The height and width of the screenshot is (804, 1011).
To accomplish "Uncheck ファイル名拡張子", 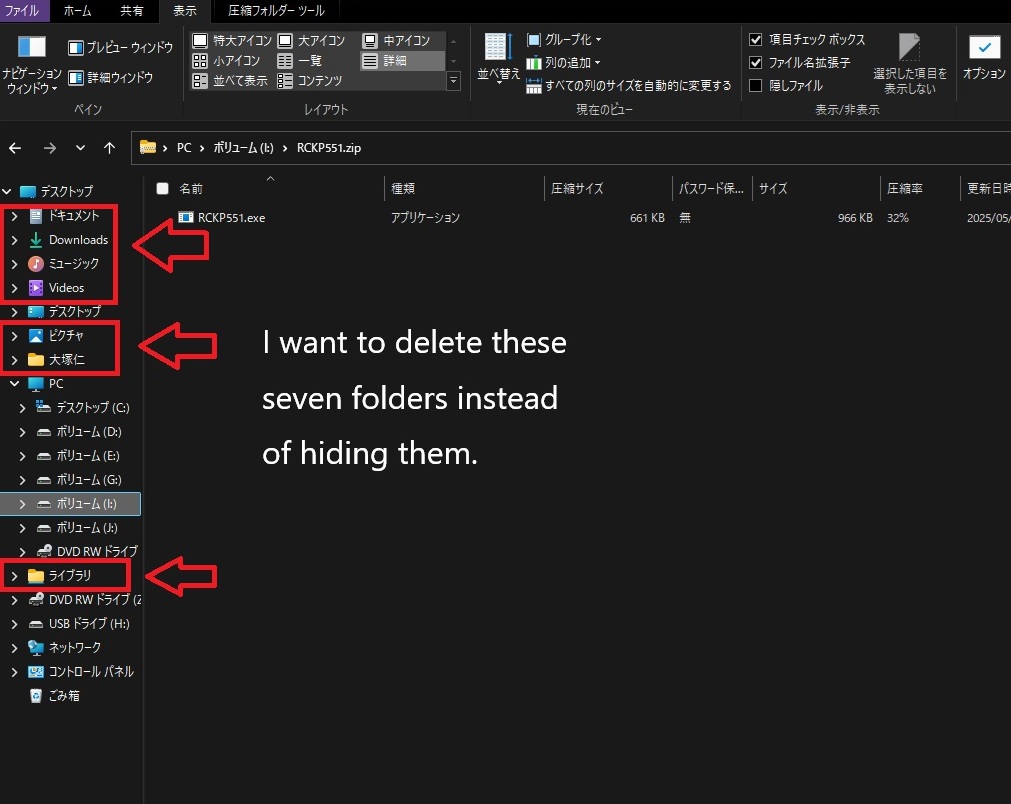I will [x=756, y=63].
